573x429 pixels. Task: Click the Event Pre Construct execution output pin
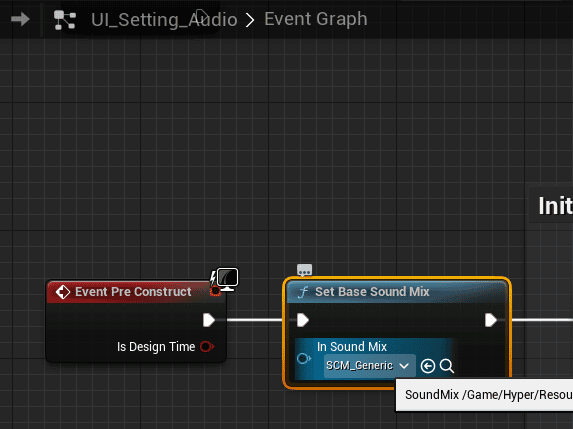click(209, 320)
